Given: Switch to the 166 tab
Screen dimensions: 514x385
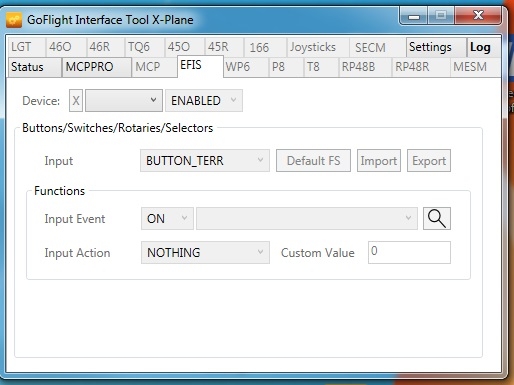Looking at the screenshot, I should pos(265,47).
